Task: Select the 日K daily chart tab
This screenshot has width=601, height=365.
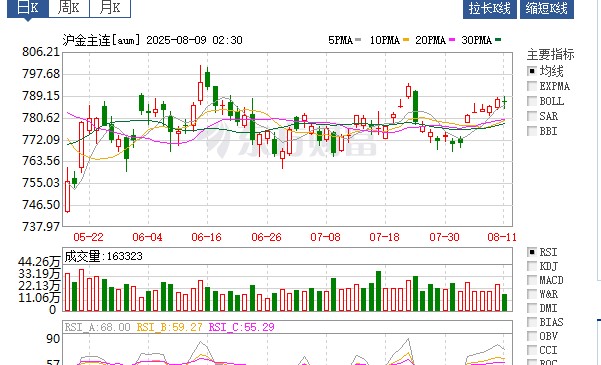Action: [28, 8]
